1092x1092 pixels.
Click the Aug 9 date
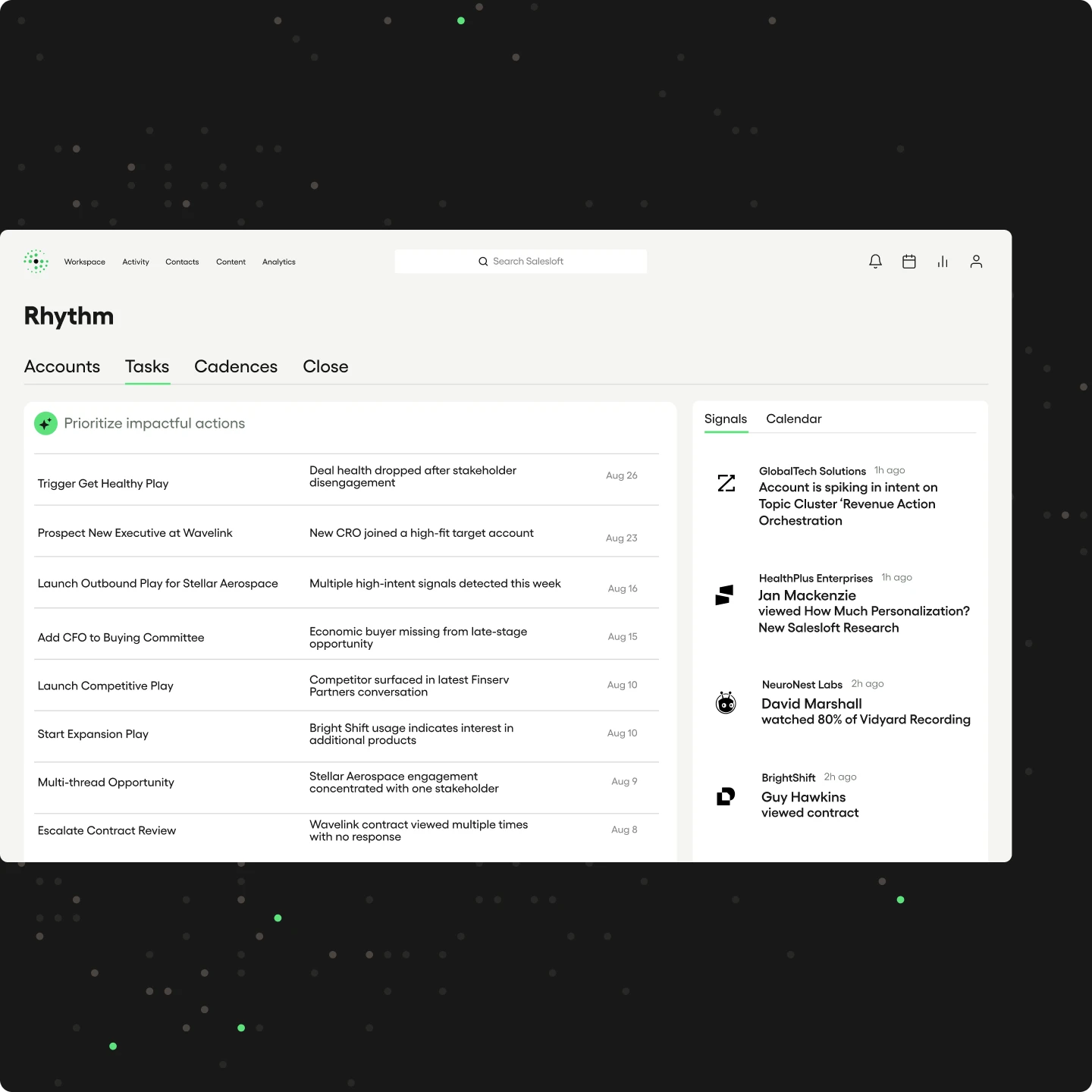tap(625, 781)
